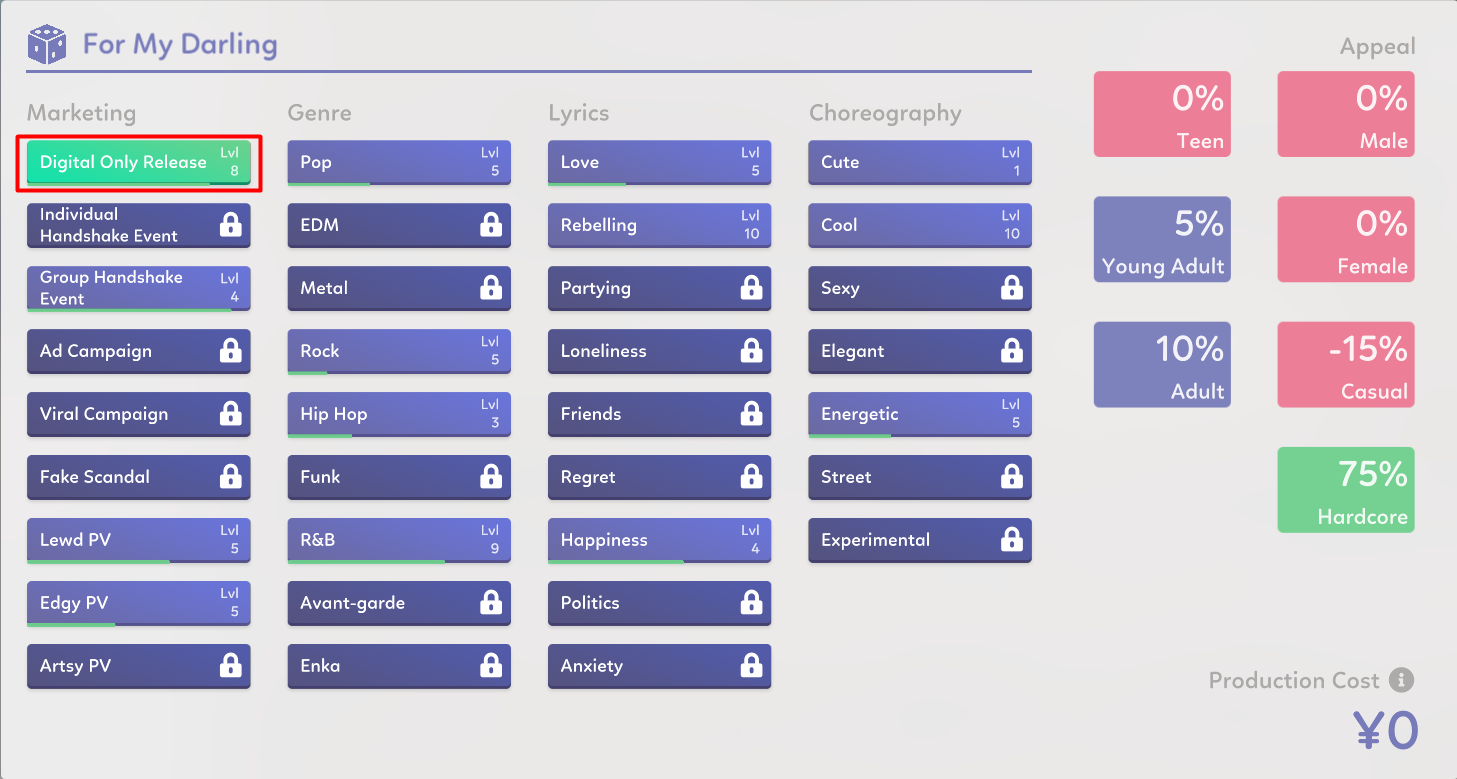
Task: Select the Pop genre option
Action: click(398, 162)
